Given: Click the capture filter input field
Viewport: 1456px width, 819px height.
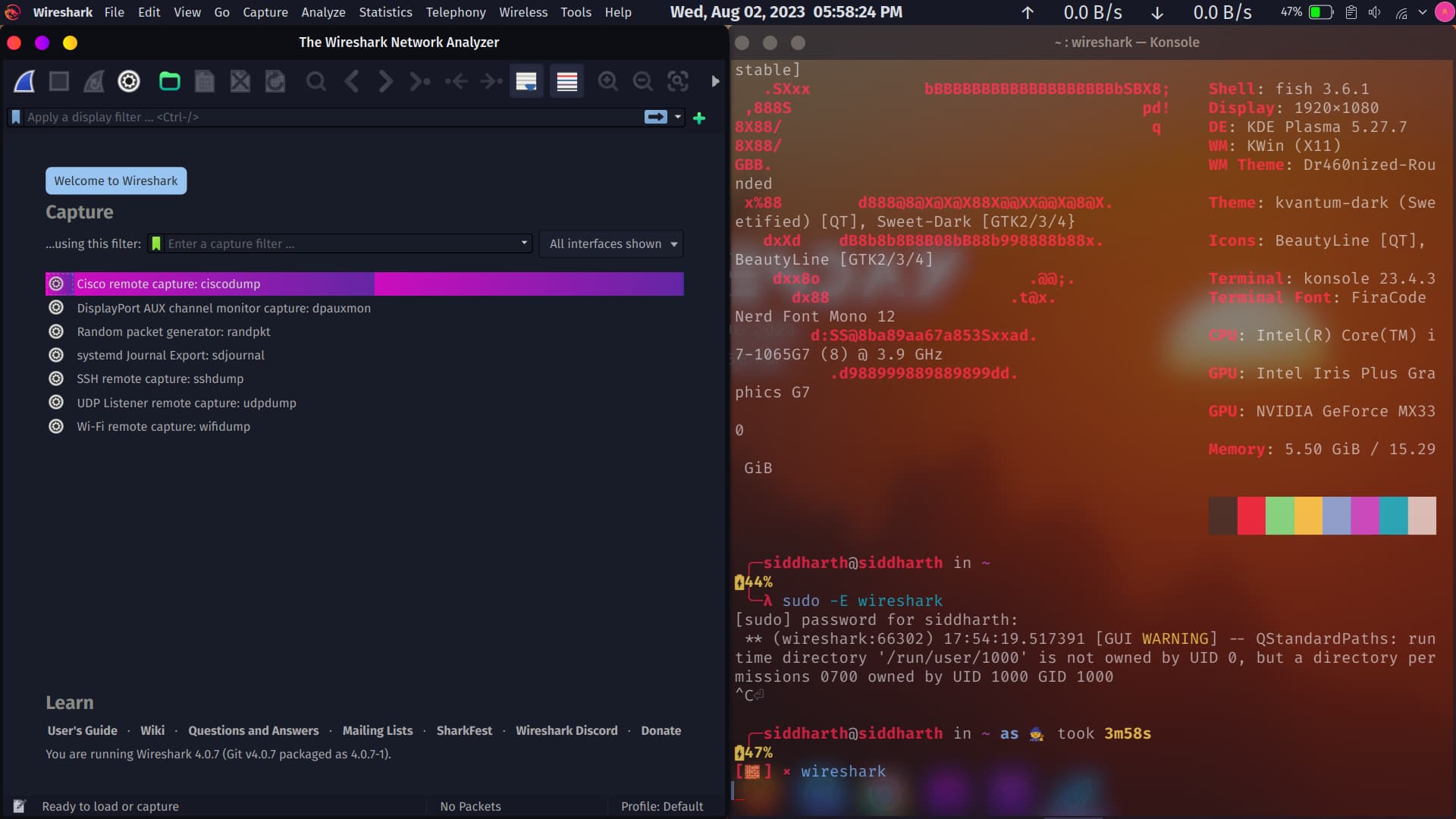Looking at the screenshot, I should click(341, 243).
